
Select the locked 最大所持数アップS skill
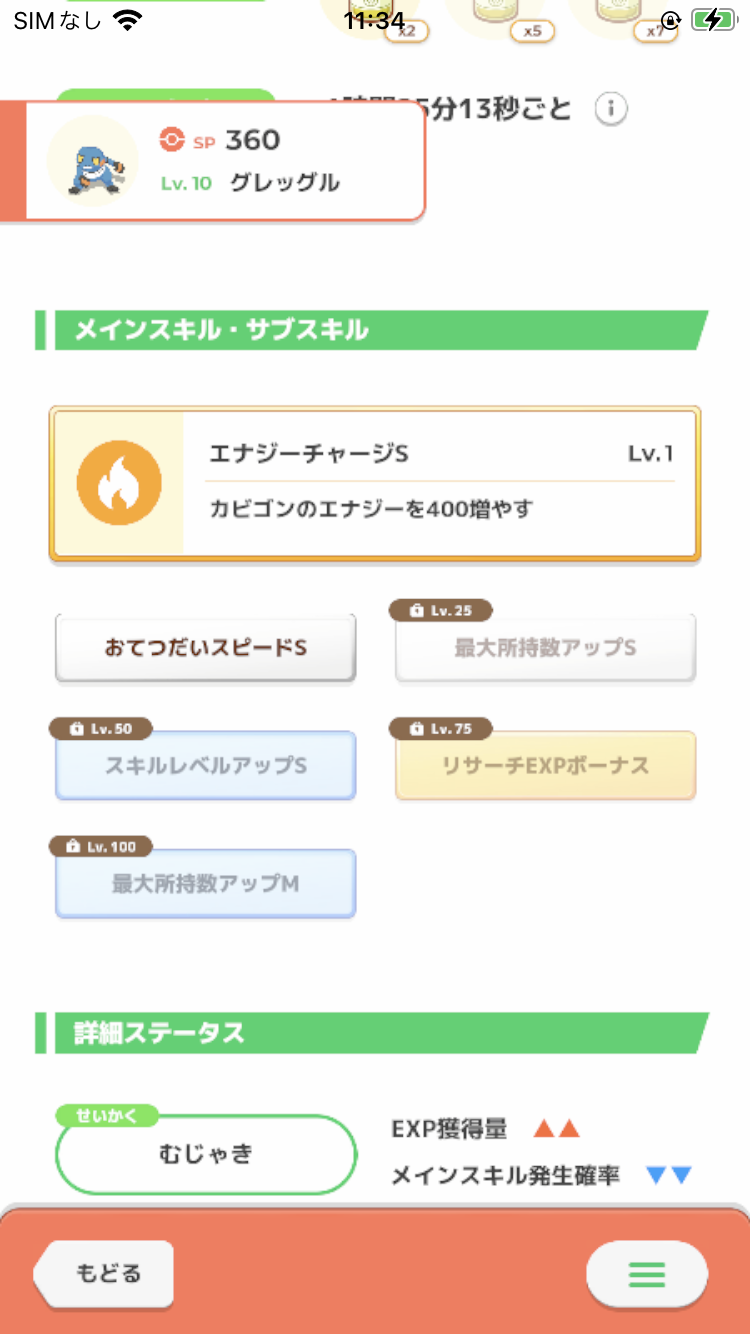[545, 648]
